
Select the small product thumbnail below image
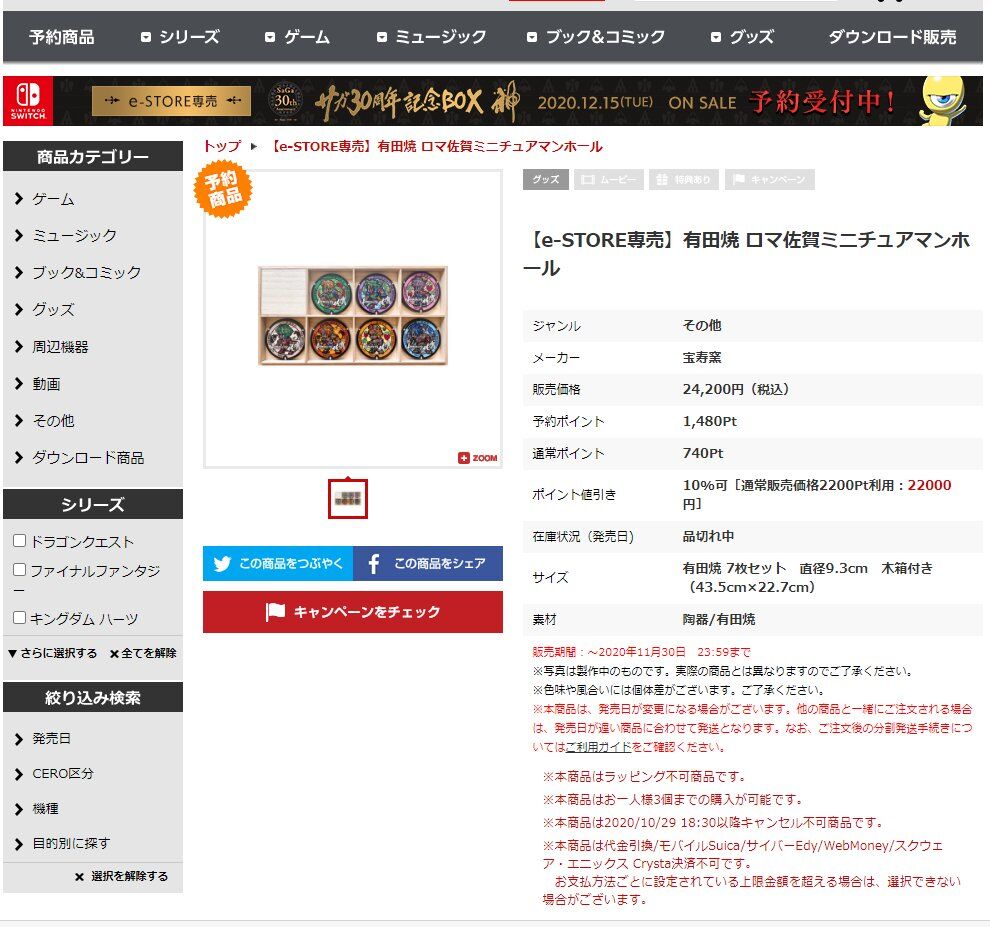[x=348, y=499]
